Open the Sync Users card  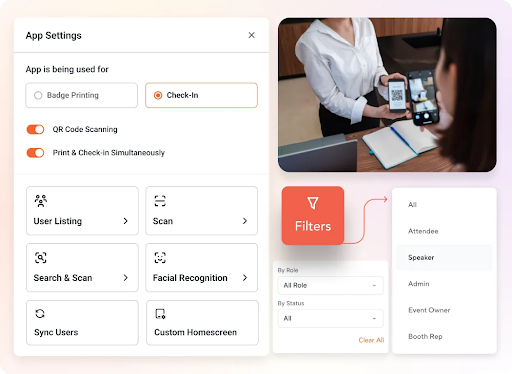pyautogui.click(x=82, y=323)
